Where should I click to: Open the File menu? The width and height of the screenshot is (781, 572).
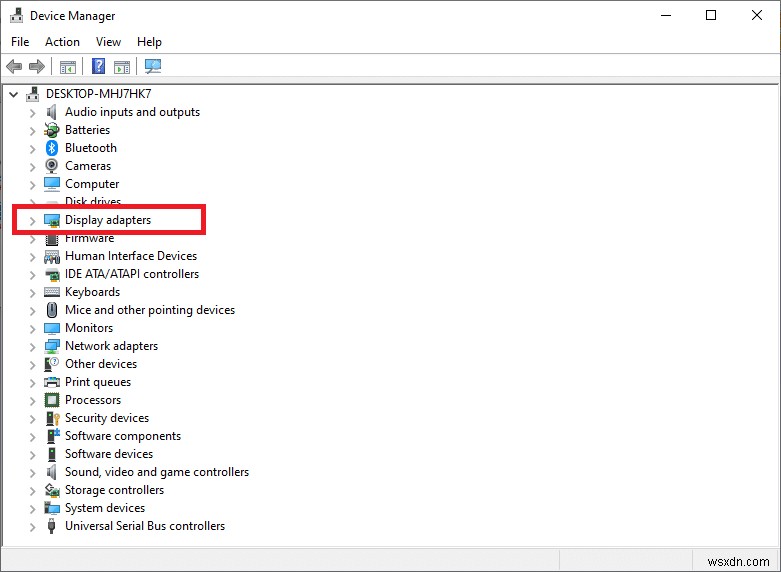(x=20, y=42)
